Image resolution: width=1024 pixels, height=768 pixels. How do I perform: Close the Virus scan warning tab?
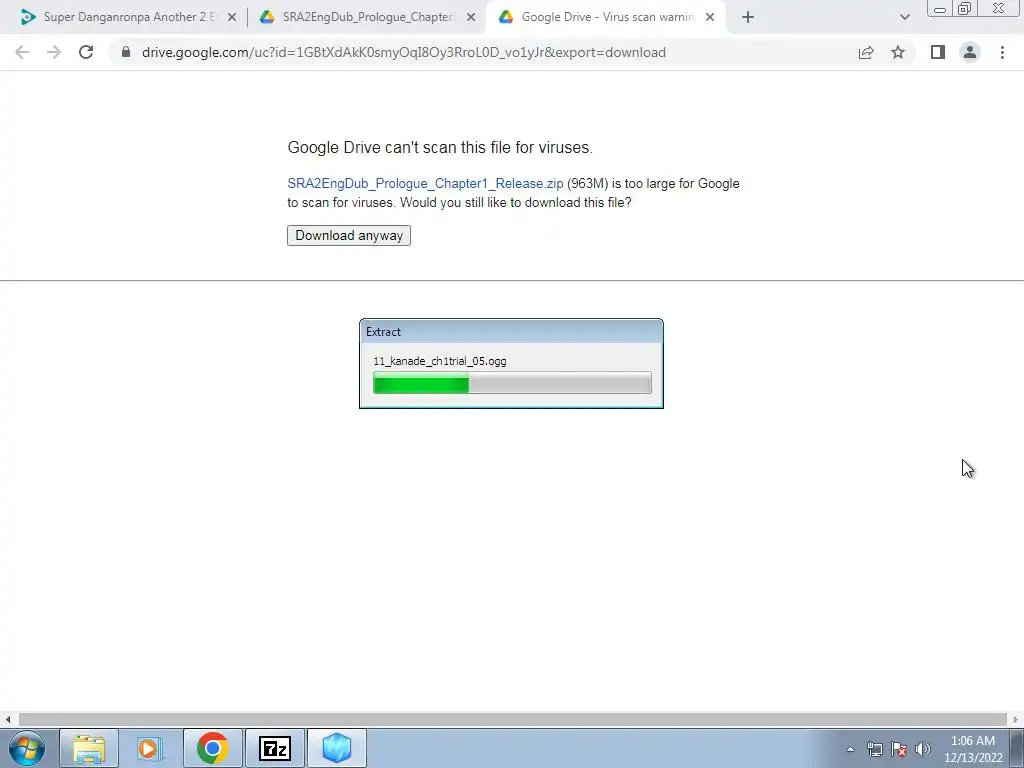point(710,17)
